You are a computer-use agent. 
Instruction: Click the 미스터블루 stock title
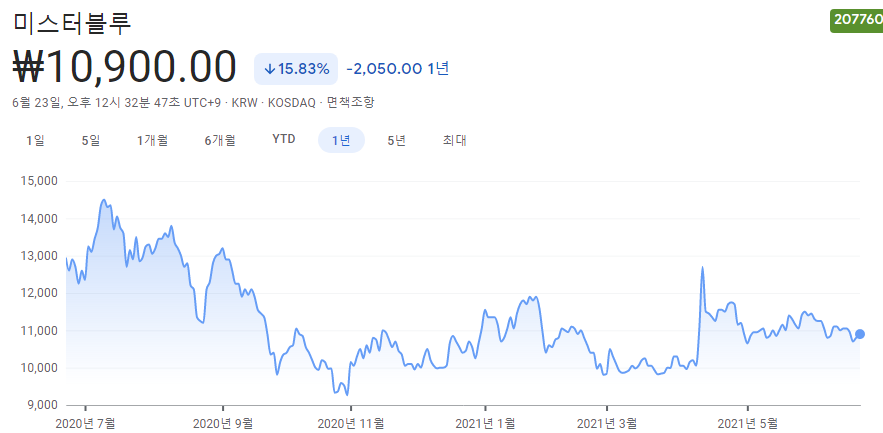pos(72,23)
